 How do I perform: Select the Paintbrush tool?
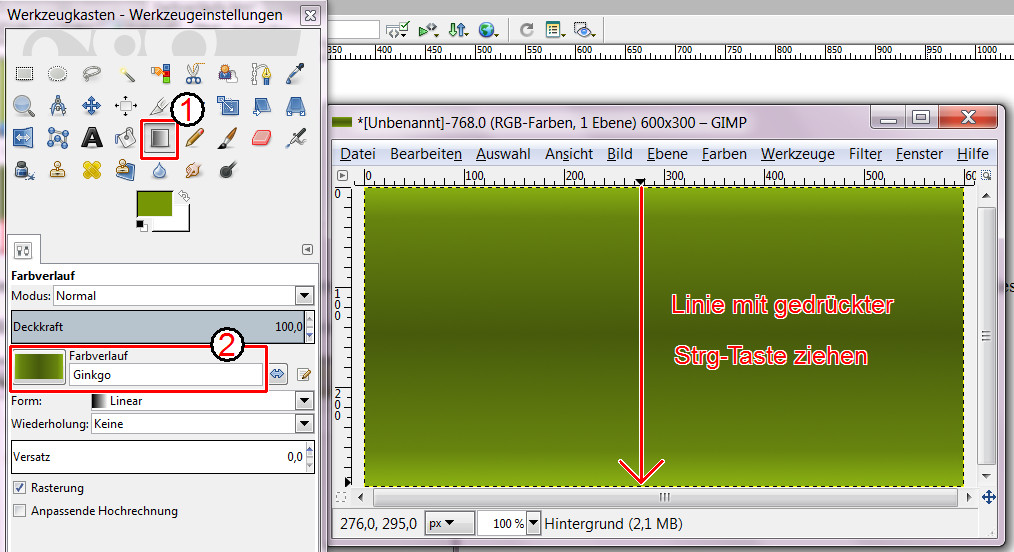228,138
